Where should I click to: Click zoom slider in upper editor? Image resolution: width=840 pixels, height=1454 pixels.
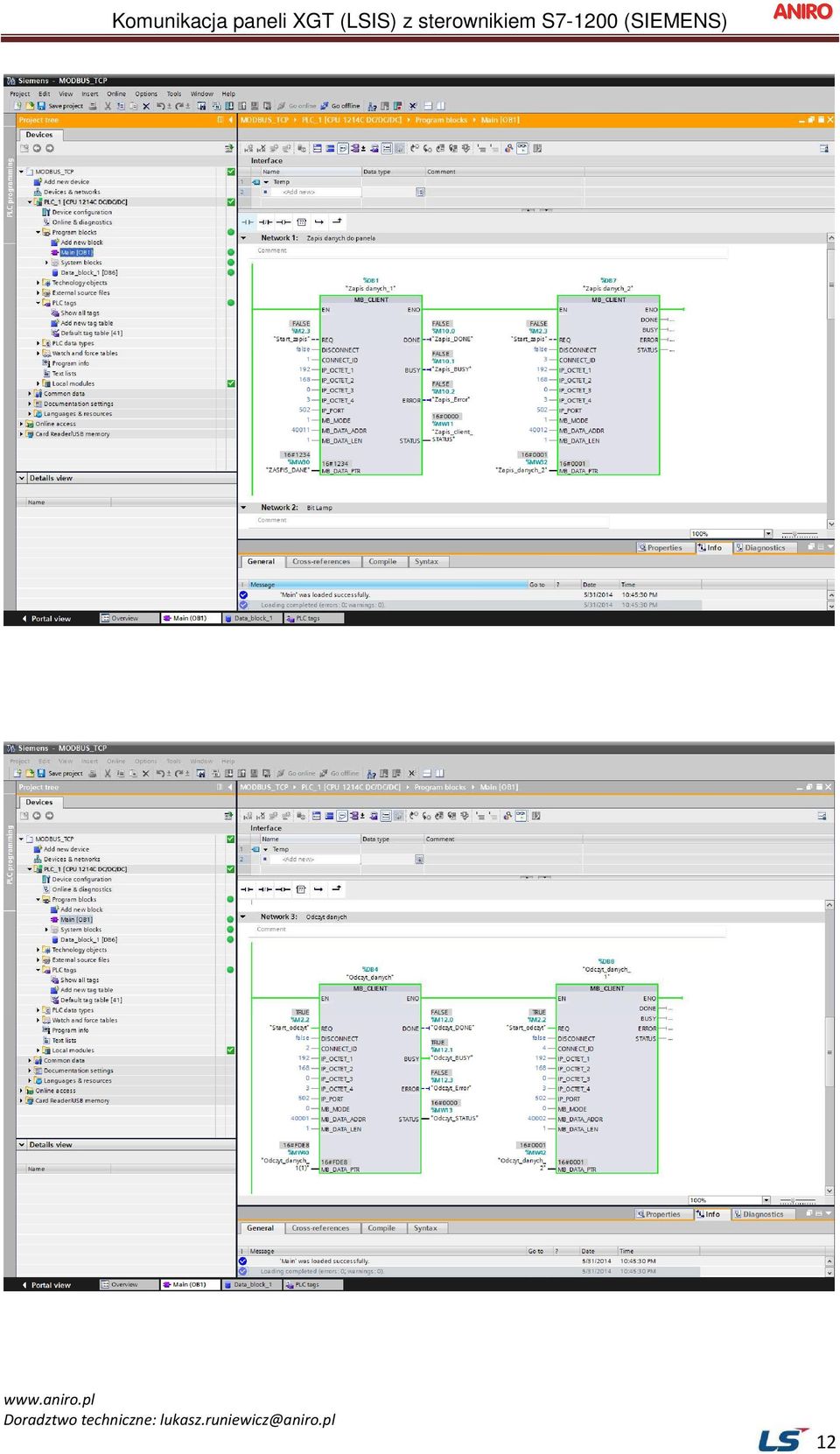click(800, 534)
